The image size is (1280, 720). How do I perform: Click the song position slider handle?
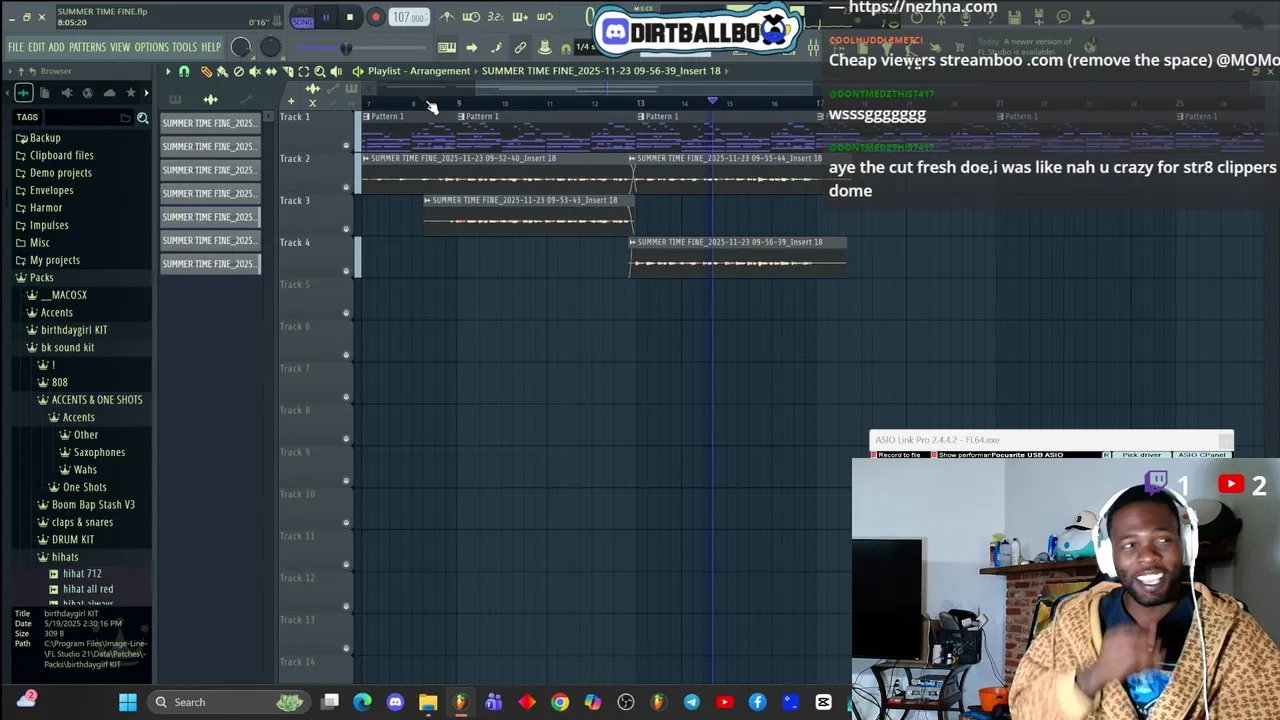coord(346,48)
